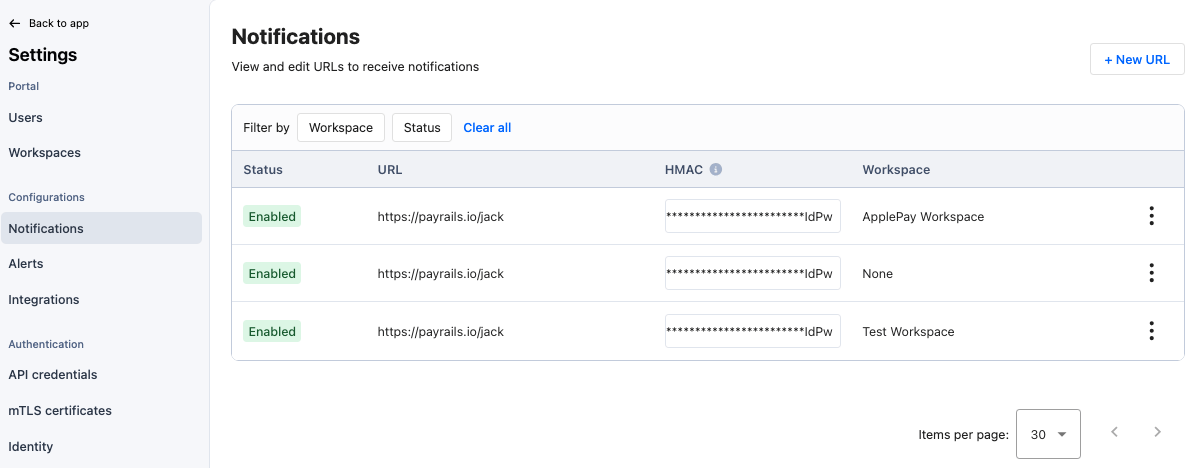Open the kebab menu for Test Workspace row
This screenshot has width=1197, height=468.
pyautogui.click(x=1151, y=331)
